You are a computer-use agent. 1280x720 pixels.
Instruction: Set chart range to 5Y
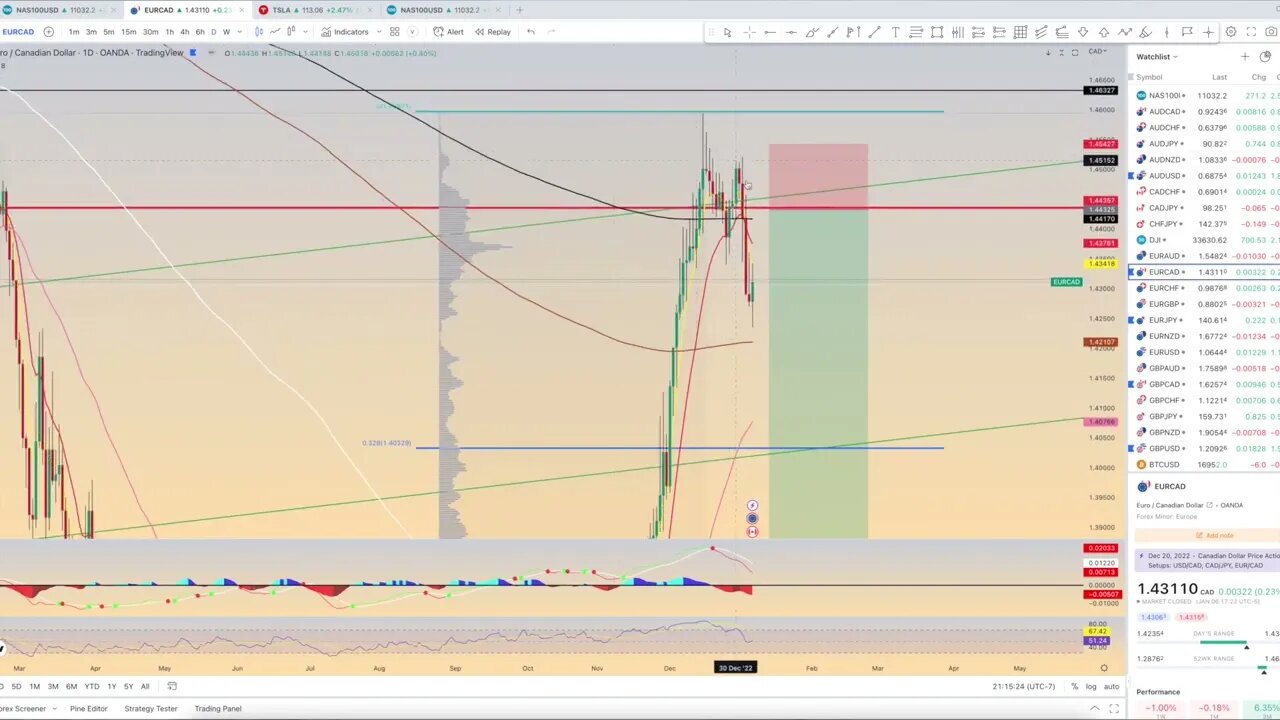pos(128,686)
